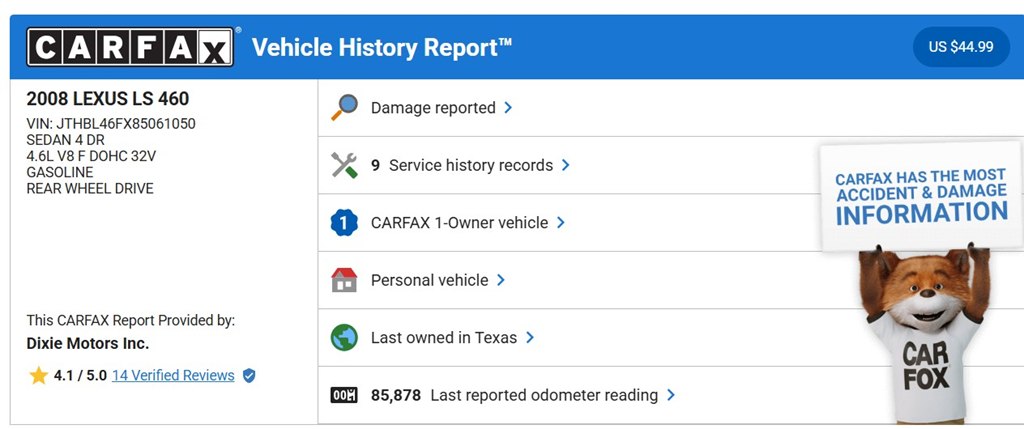Click the globe last owned icon

(344, 338)
